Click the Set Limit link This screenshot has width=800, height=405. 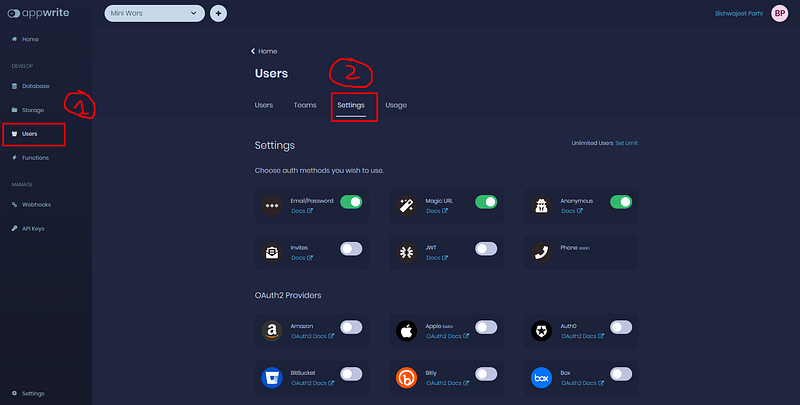click(x=627, y=143)
